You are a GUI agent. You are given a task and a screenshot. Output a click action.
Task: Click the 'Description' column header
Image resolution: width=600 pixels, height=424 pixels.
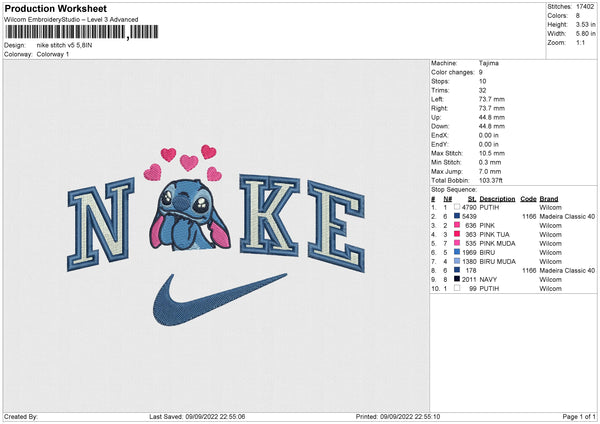[x=497, y=199]
